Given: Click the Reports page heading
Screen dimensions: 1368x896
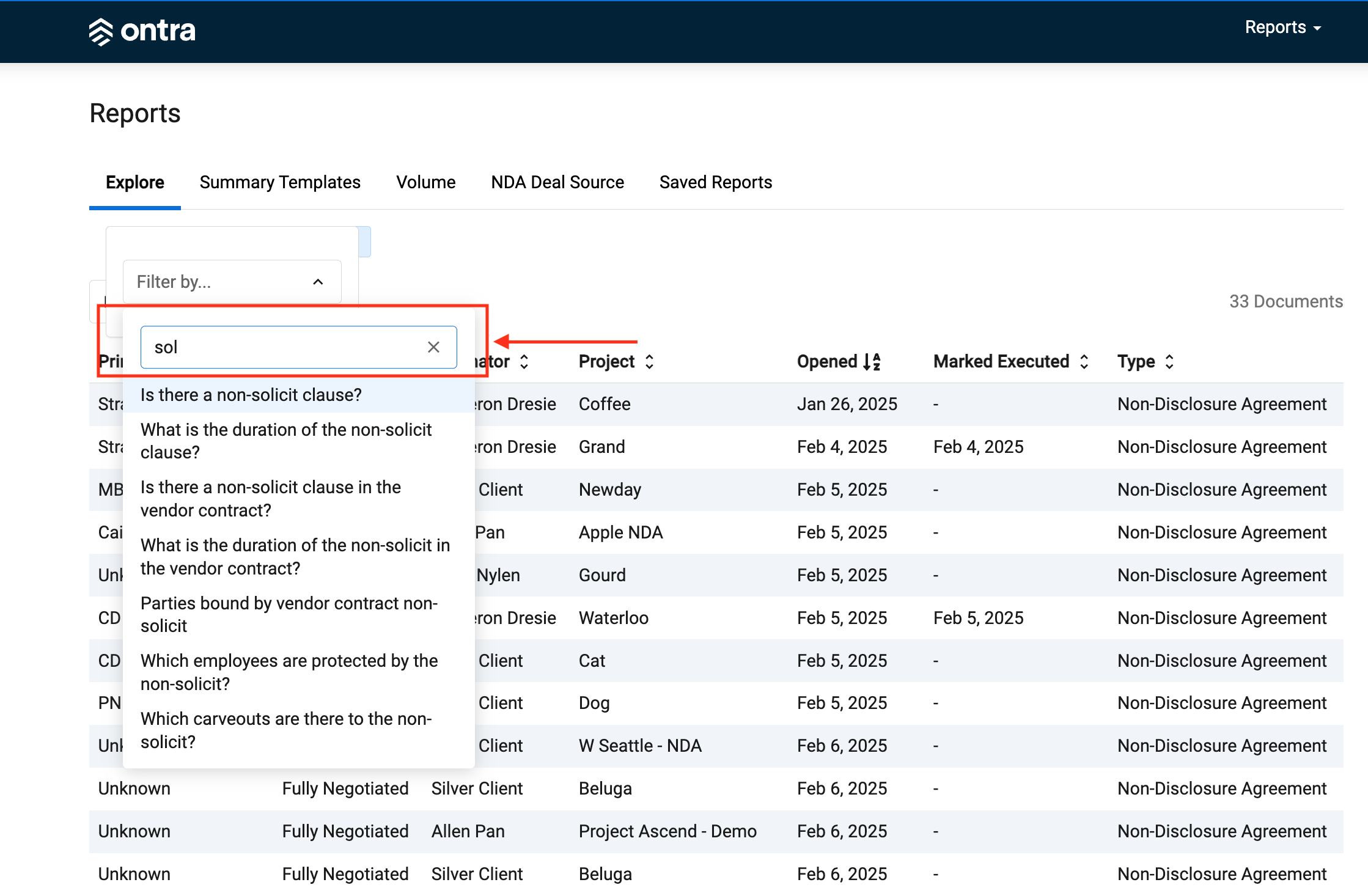Looking at the screenshot, I should pos(135,114).
